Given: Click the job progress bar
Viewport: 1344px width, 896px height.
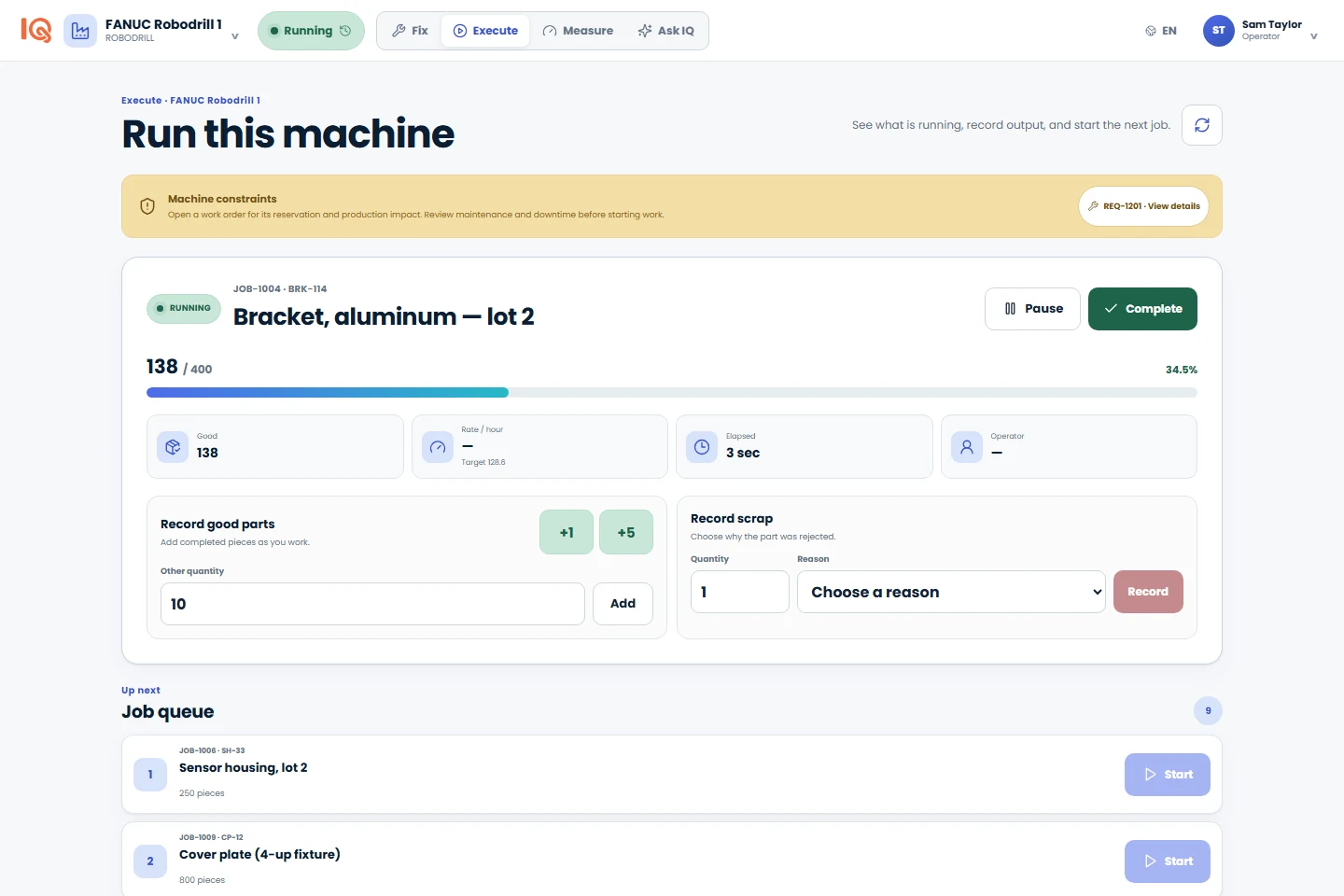Looking at the screenshot, I should click(672, 393).
